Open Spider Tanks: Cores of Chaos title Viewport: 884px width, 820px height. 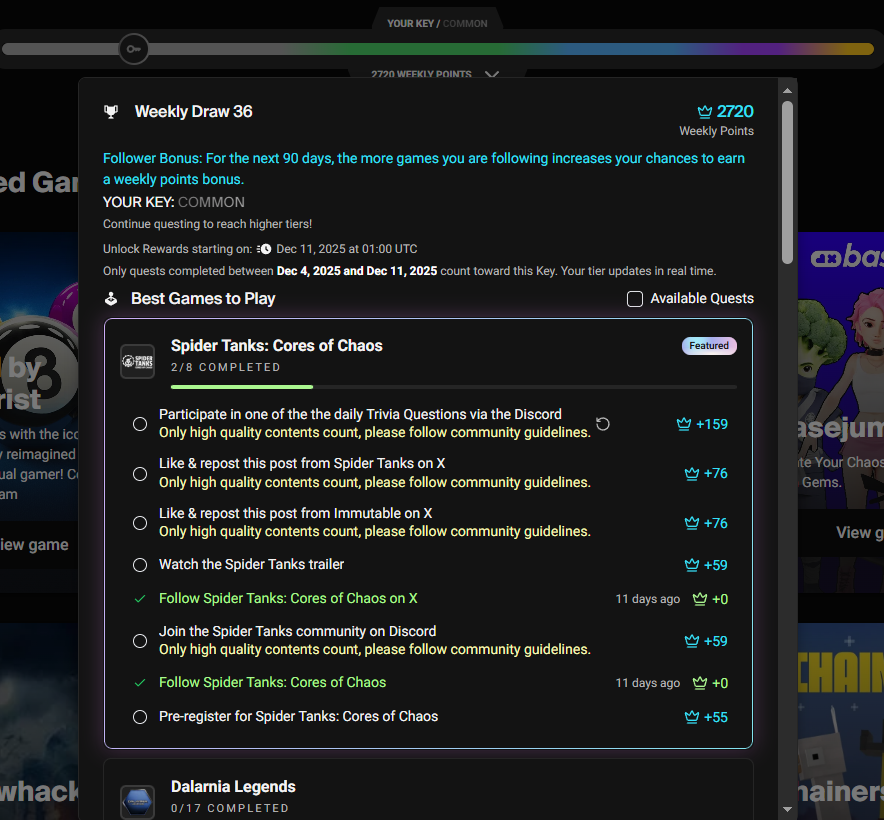pyautogui.click(x=277, y=346)
